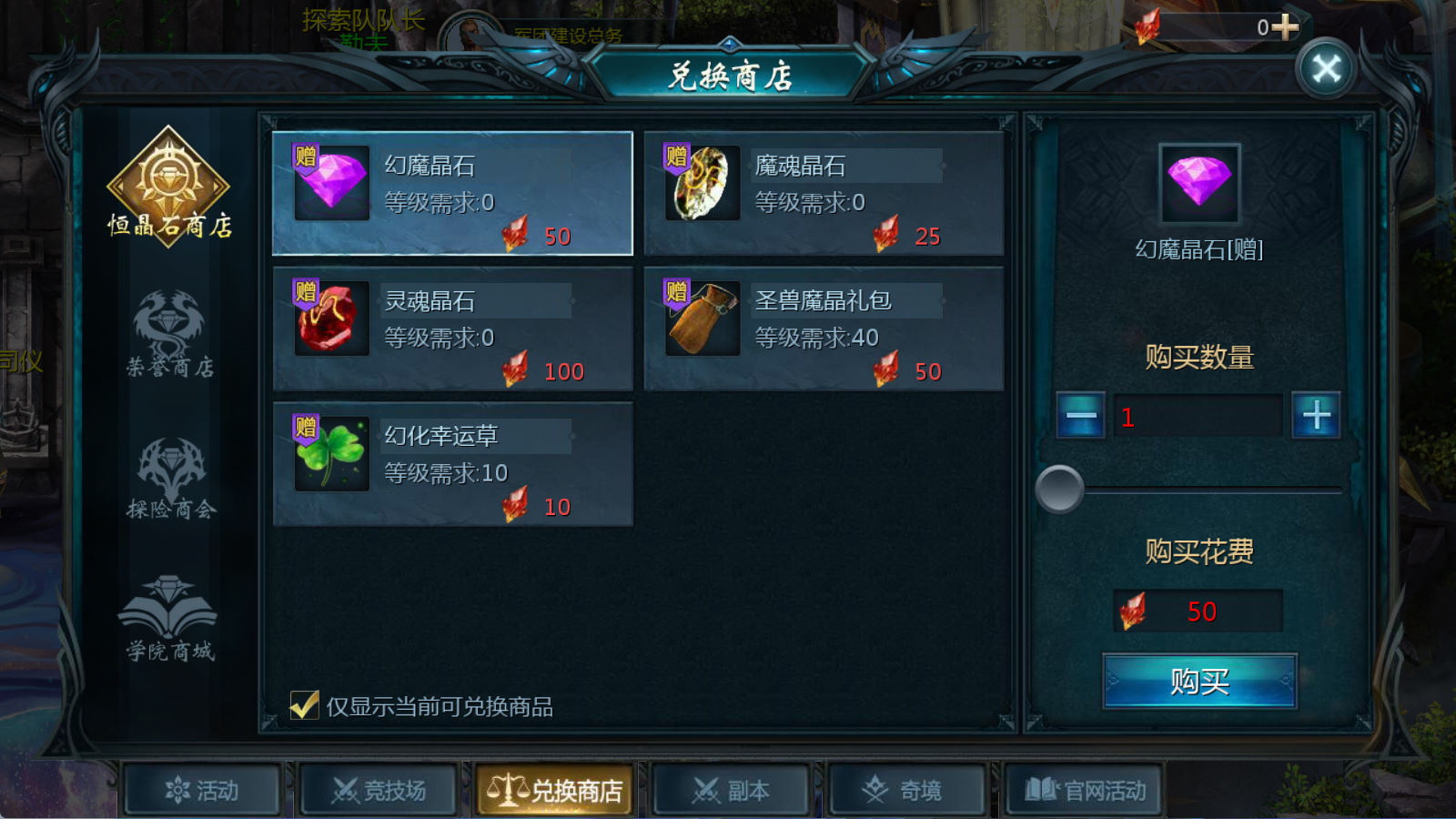Open the 学院商城 book icon
Viewport: 1456px width, 819px height.
pos(169,618)
